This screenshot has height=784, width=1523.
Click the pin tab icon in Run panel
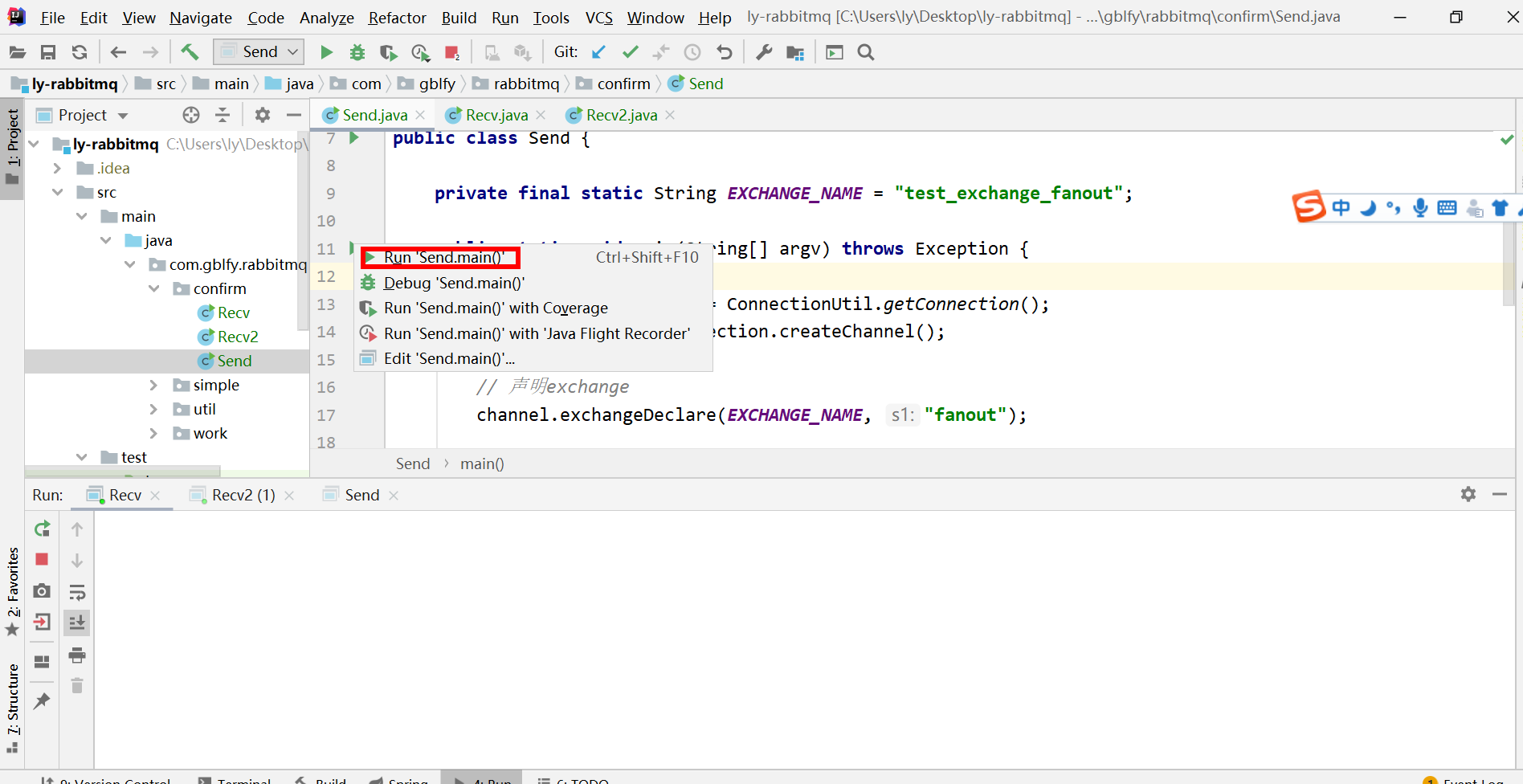tap(42, 701)
